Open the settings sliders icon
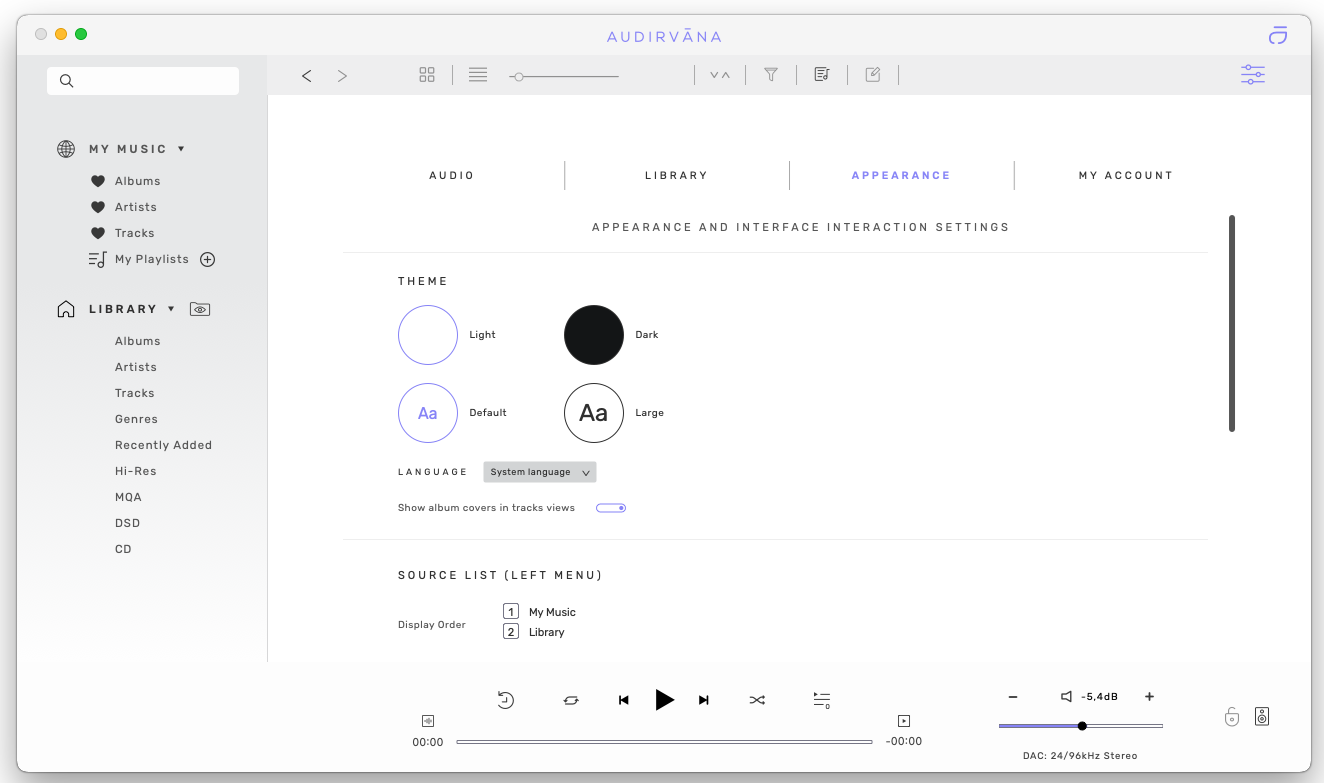 [1252, 75]
